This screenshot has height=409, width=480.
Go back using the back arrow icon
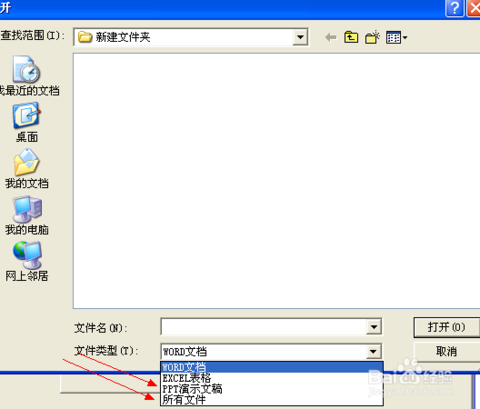331,37
